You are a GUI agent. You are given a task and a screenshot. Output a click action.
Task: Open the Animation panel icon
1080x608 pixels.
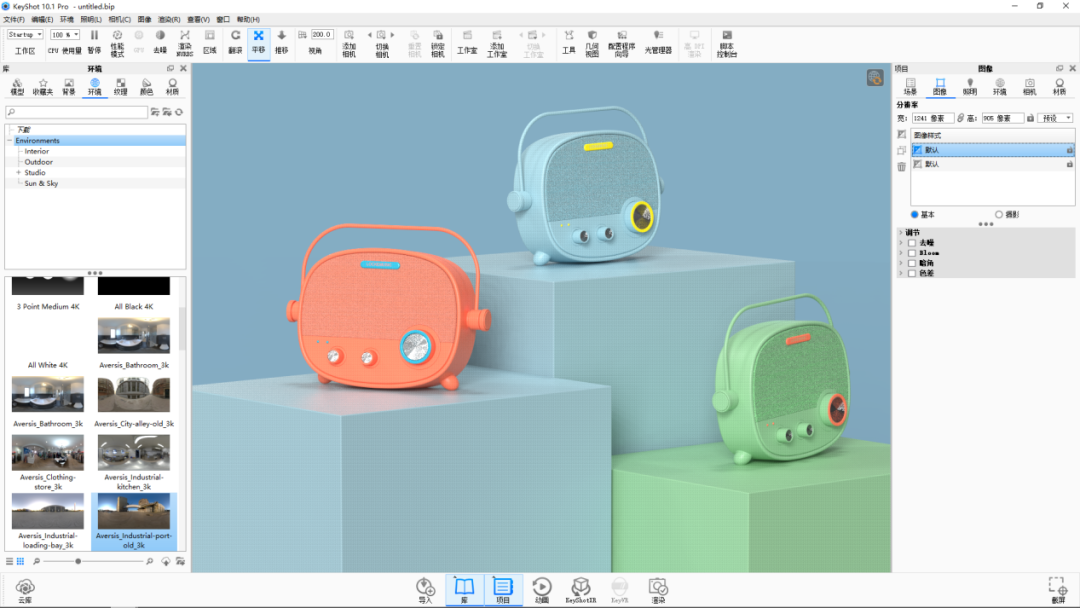[x=541, y=590]
